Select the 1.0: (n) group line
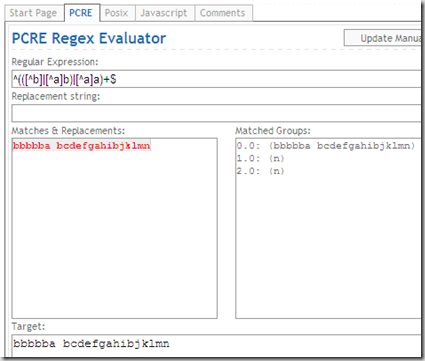The height and width of the screenshot is (361, 425). (260, 158)
